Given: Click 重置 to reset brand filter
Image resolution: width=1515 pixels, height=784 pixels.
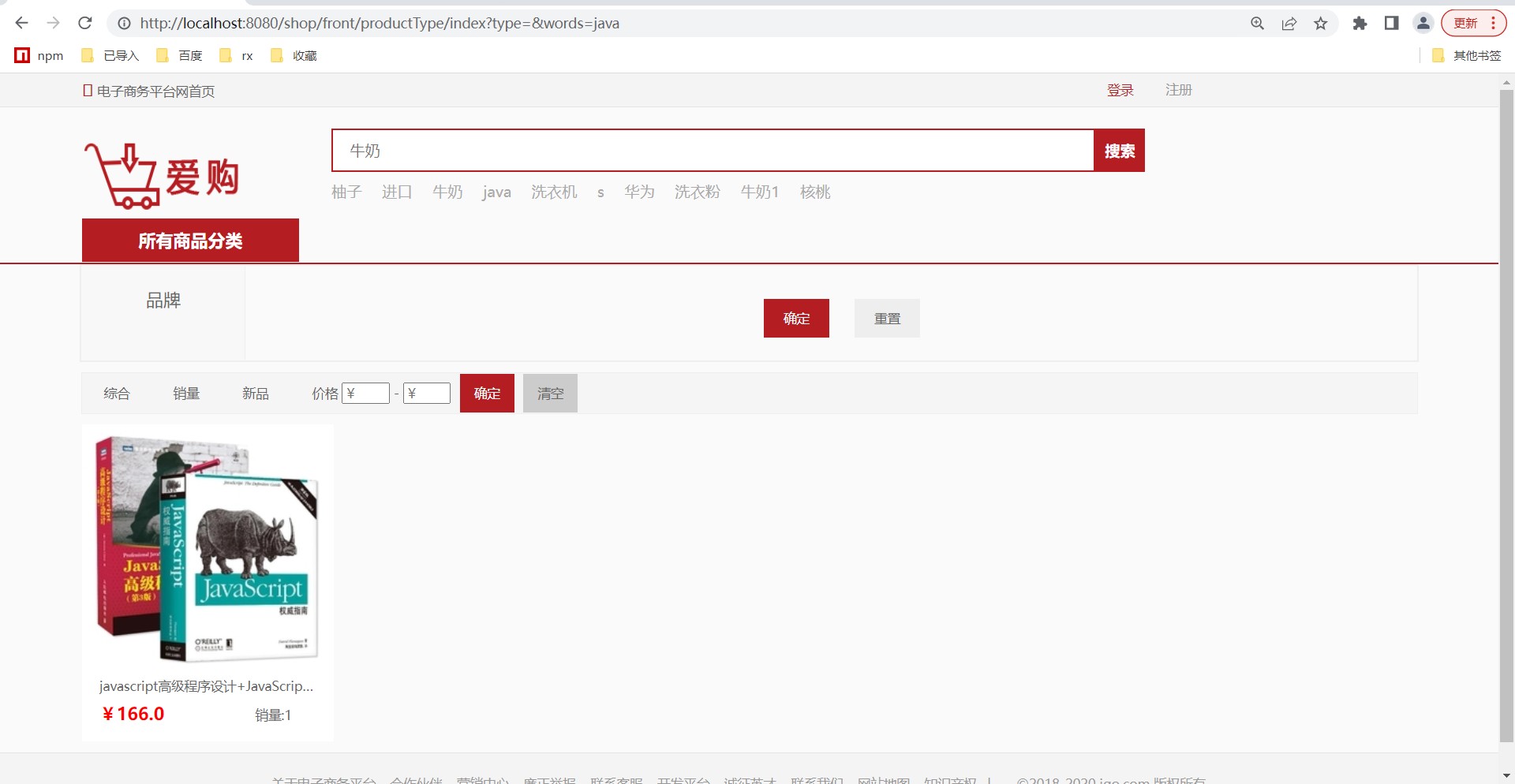Looking at the screenshot, I should [x=887, y=318].
